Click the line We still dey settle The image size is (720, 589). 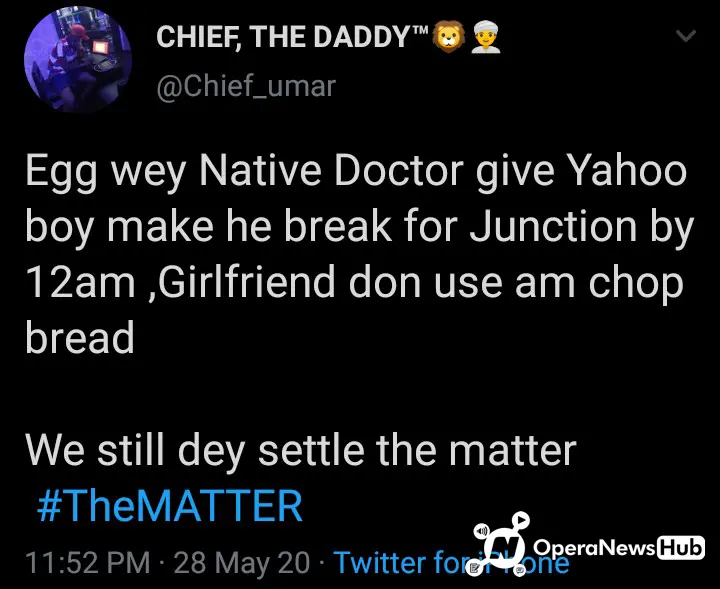(x=300, y=449)
